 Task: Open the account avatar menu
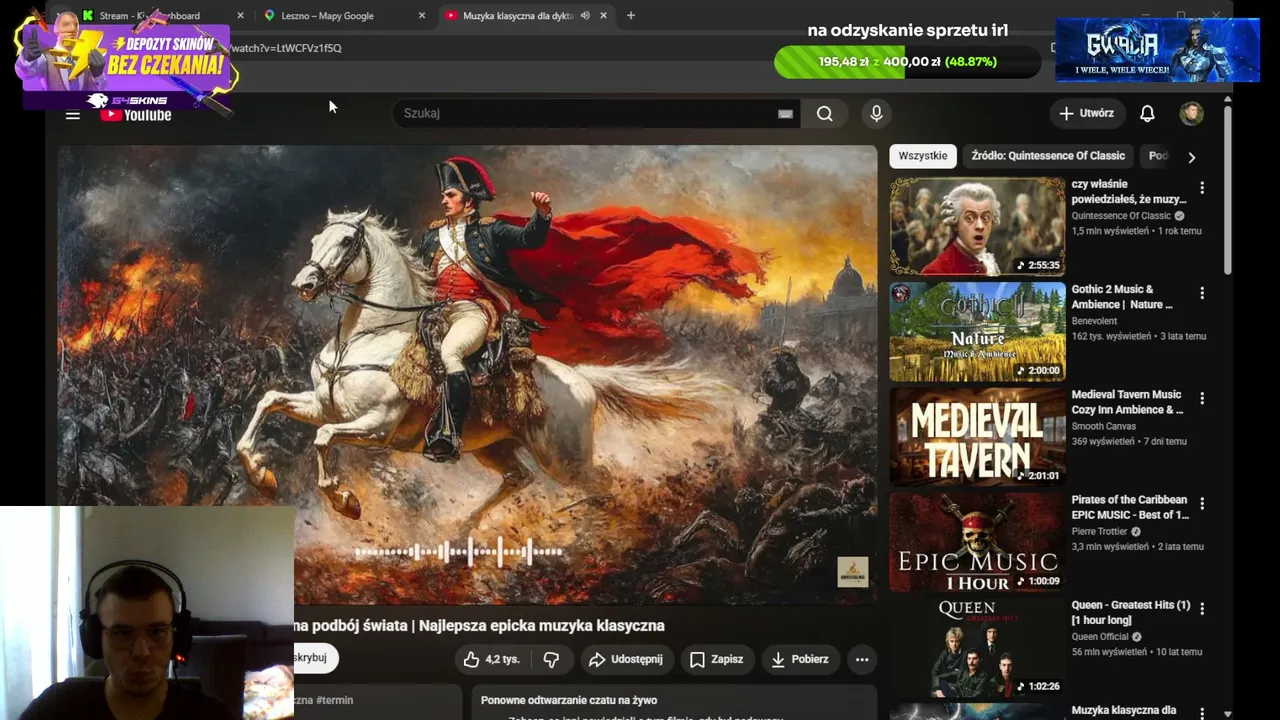(x=1191, y=114)
